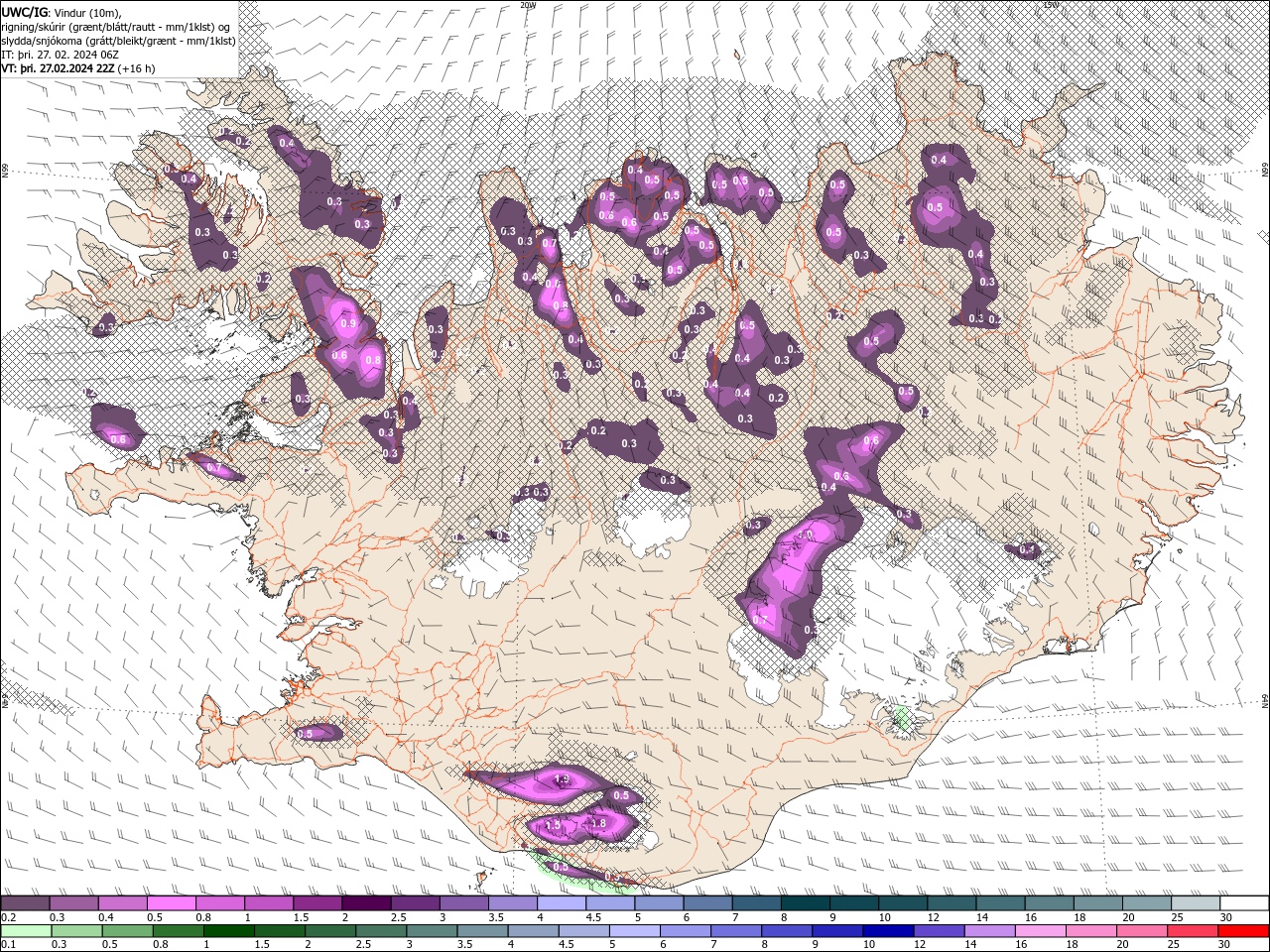
Task: Click the lower legend swatch between 25 and 30
Action: coord(1191,931)
